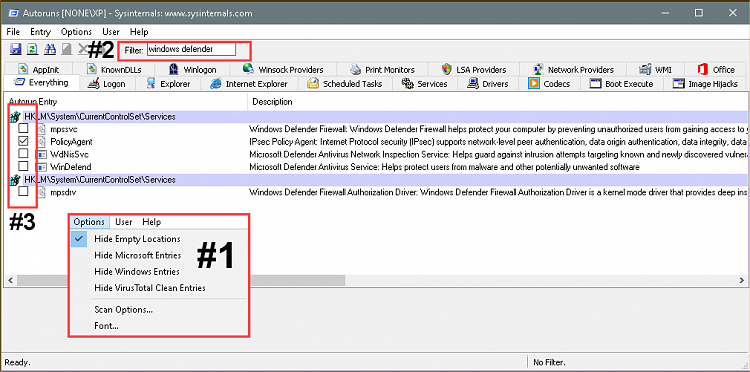Image resolution: width=750 pixels, height=372 pixels.
Task: Click the registry icon on the first HKLM row
Action: 15,117
